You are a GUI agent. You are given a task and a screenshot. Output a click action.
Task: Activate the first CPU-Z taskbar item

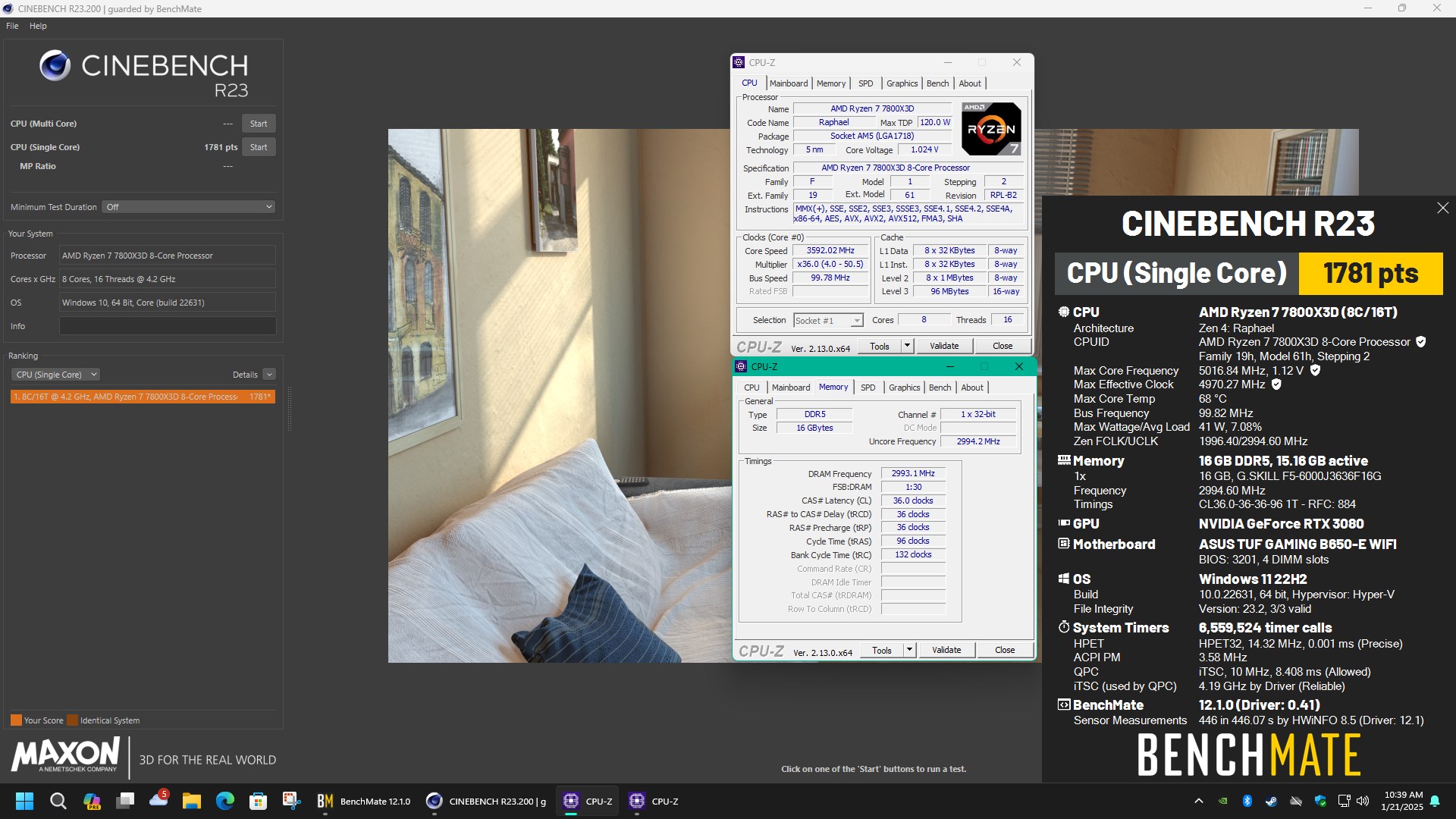click(588, 801)
